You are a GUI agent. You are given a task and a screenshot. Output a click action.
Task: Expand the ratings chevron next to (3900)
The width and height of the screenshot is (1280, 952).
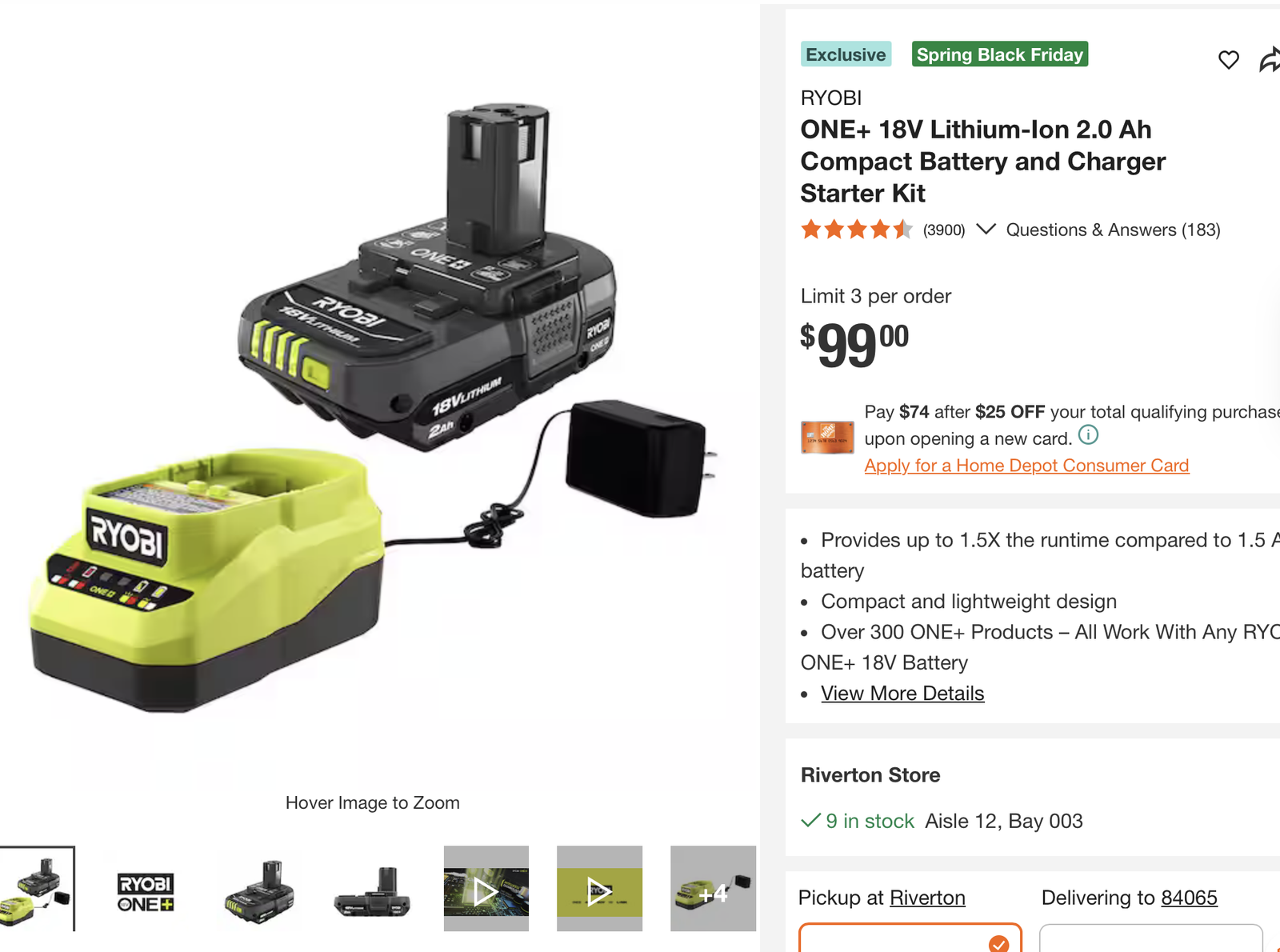click(986, 230)
